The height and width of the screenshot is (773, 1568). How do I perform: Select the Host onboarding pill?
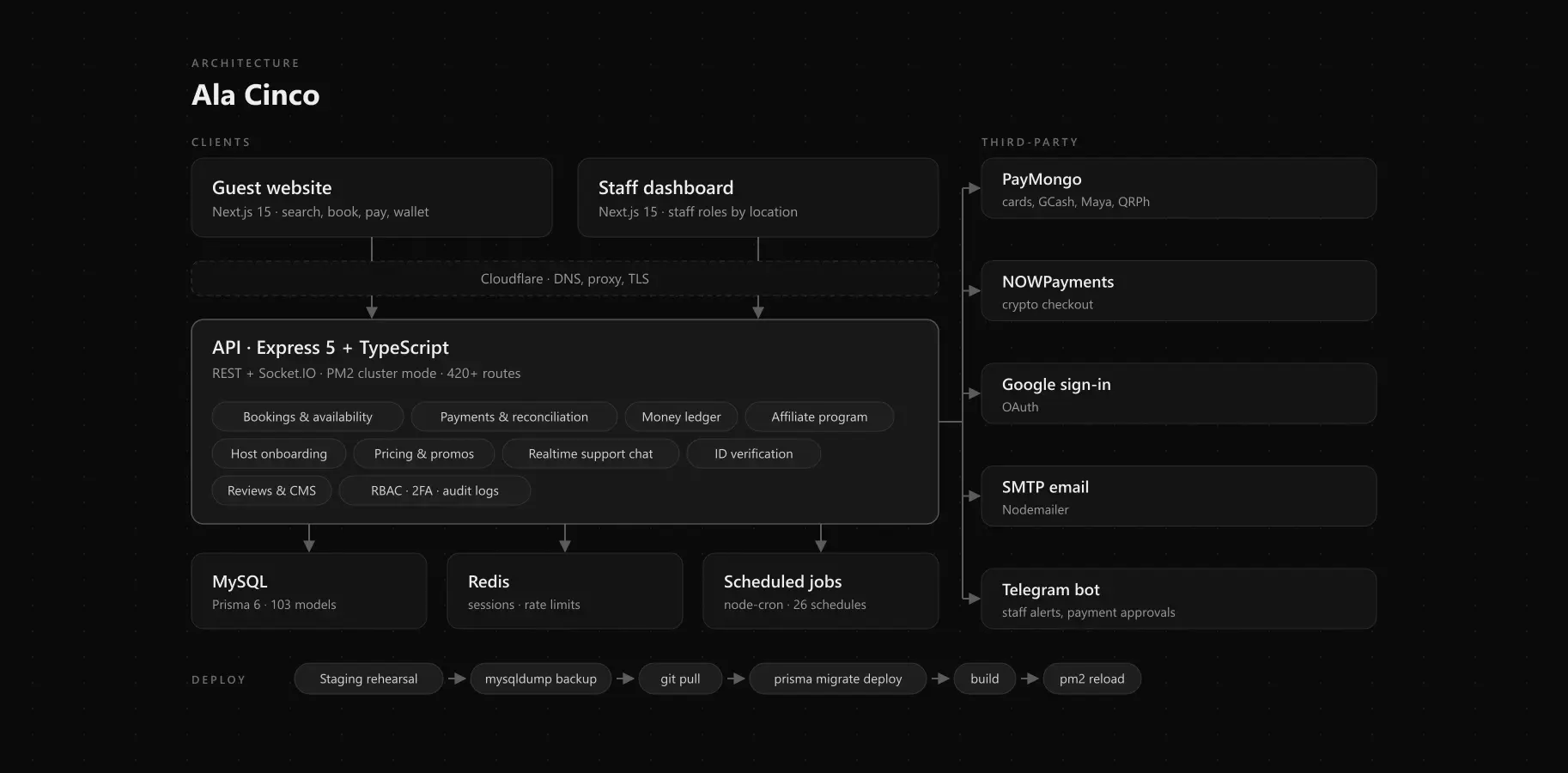[x=279, y=453]
